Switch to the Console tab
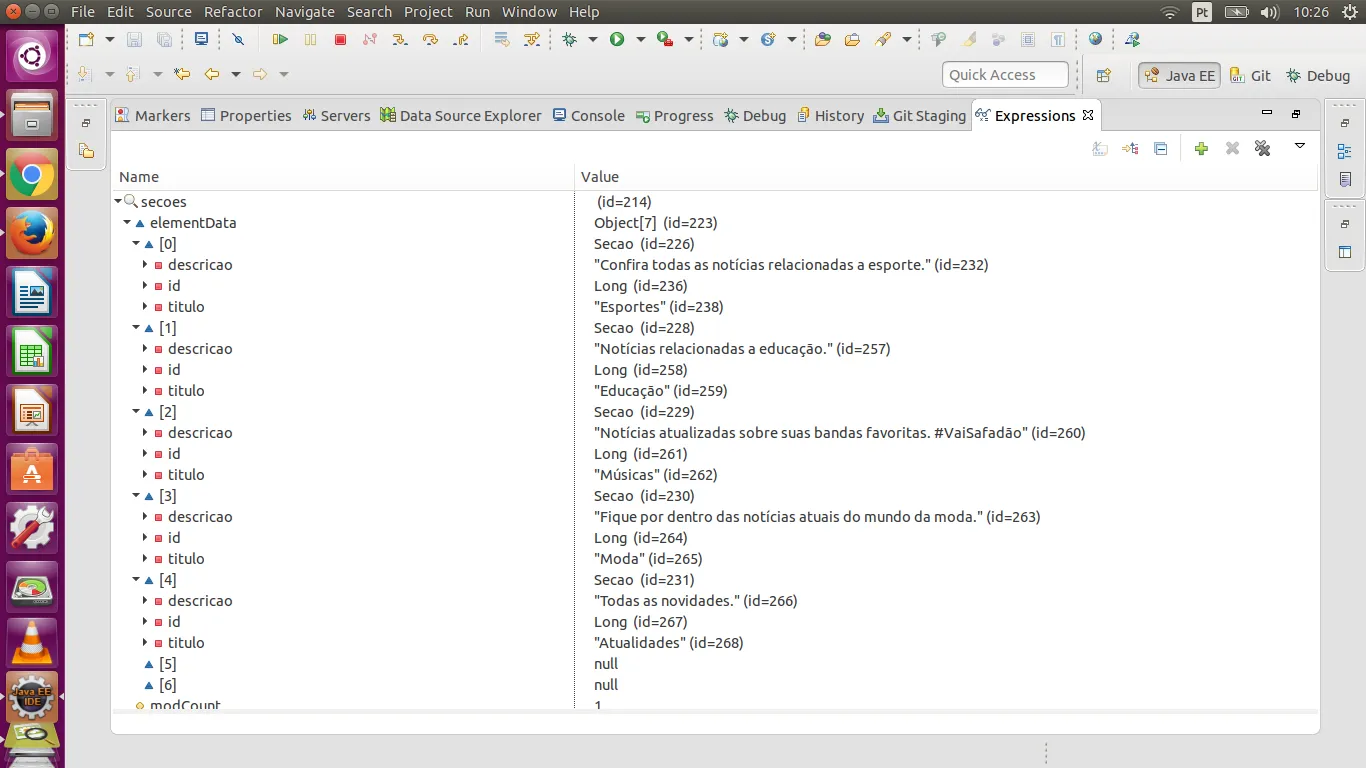Viewport: 1366px width, 768px height. (588, 116)
